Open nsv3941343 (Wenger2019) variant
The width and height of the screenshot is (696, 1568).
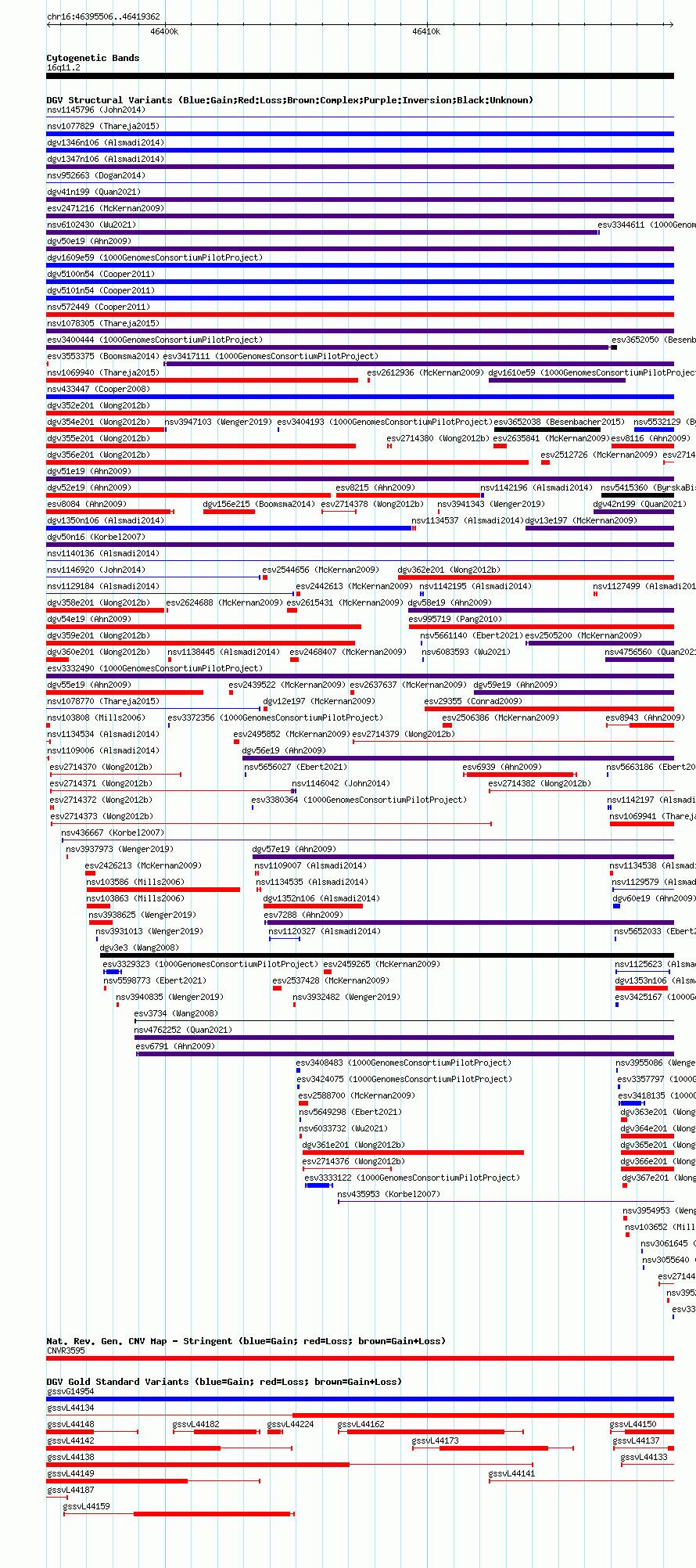[491, 504]
